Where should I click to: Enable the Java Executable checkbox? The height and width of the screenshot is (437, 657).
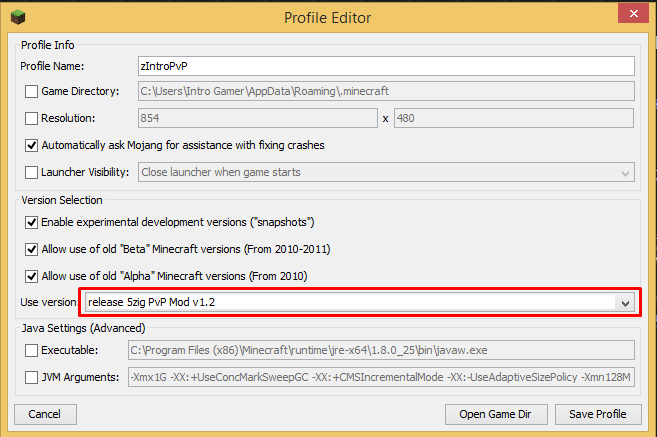31,350
